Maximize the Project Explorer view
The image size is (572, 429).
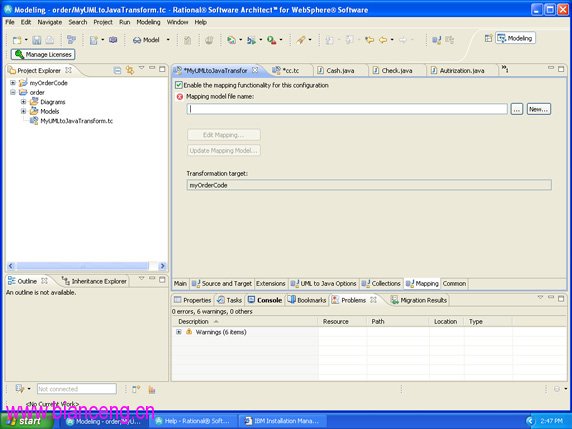tap(162, 69)
